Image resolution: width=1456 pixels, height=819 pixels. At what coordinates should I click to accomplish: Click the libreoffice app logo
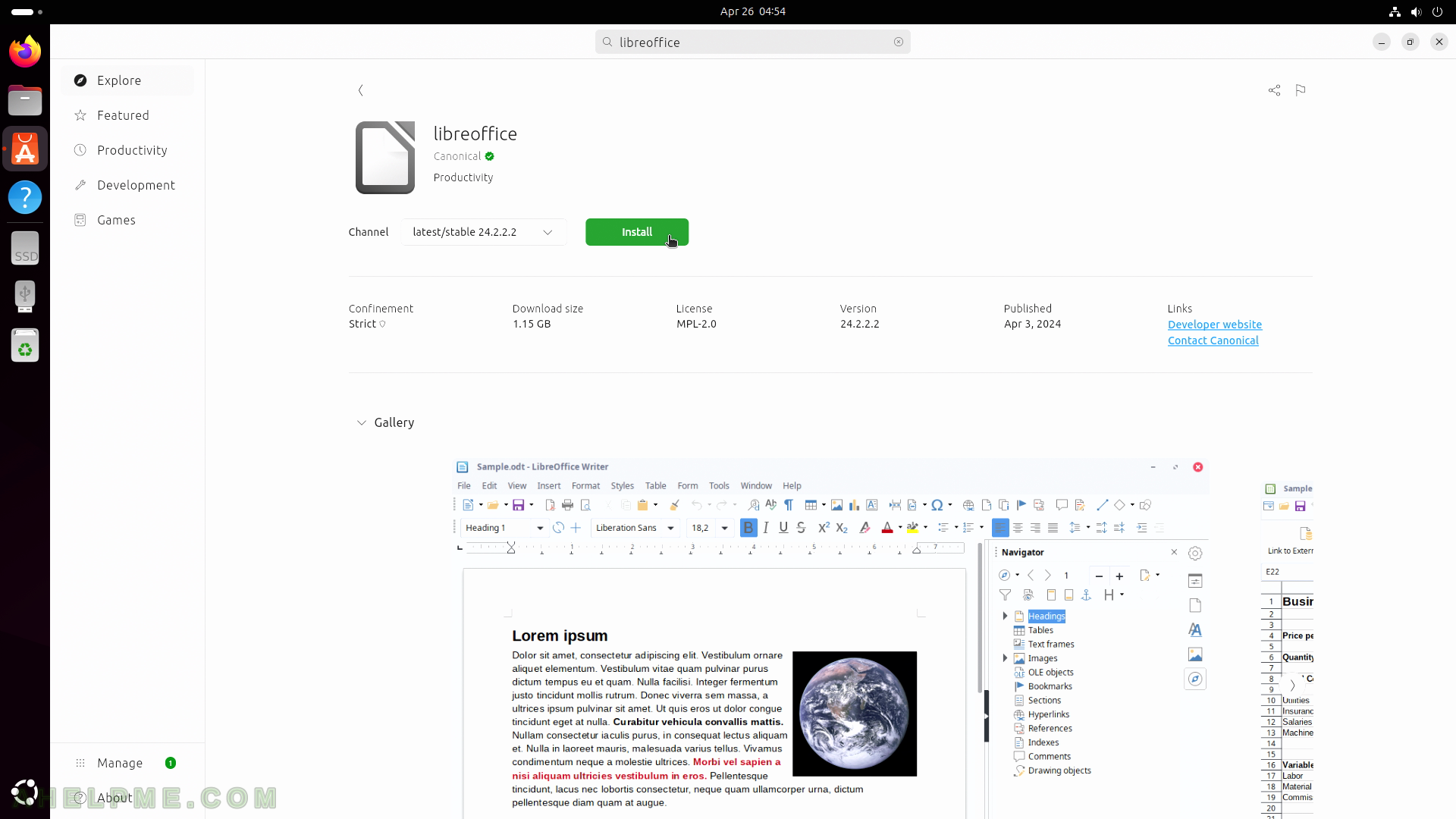pyautogui.click(x=385, y=158)
